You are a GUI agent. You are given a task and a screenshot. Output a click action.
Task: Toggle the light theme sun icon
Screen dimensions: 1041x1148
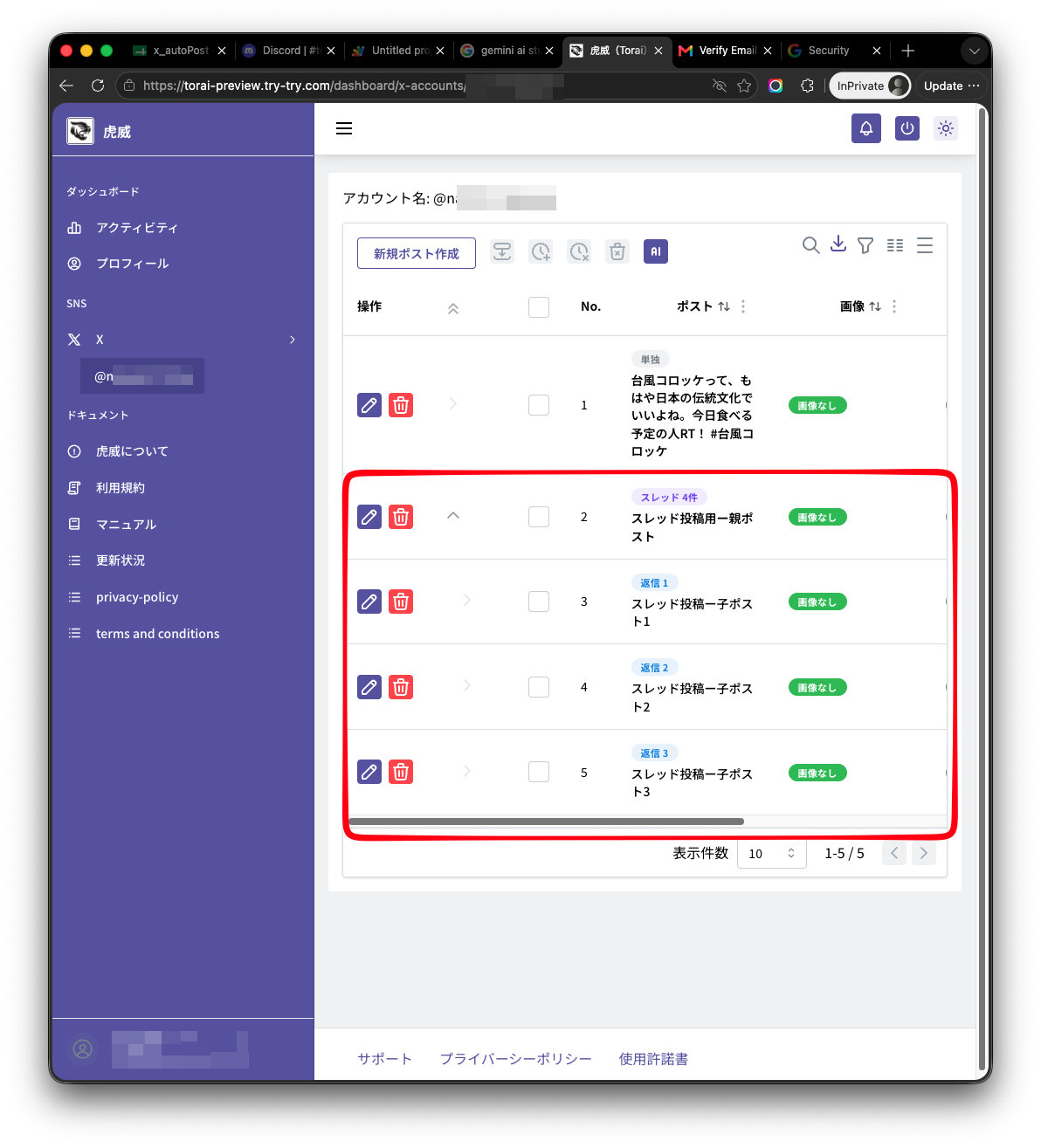tap(945, 128)
